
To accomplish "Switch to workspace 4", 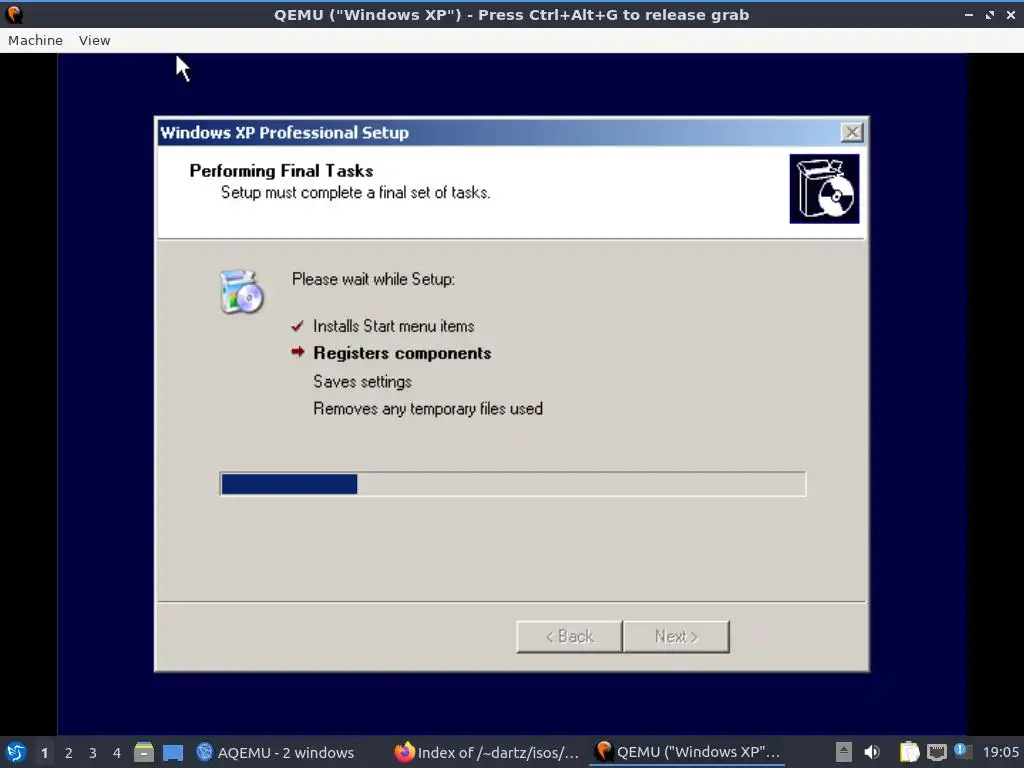I will pos(117,753).
